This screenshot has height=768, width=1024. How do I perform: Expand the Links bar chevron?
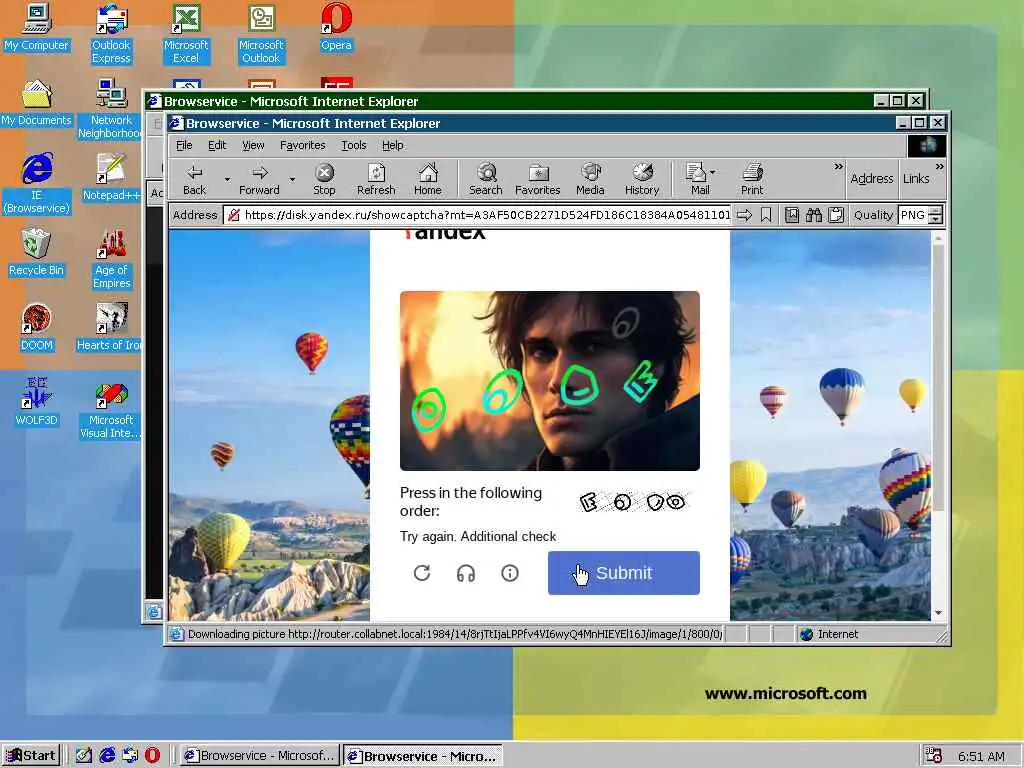pyautogui.click(x=939, y=167)
